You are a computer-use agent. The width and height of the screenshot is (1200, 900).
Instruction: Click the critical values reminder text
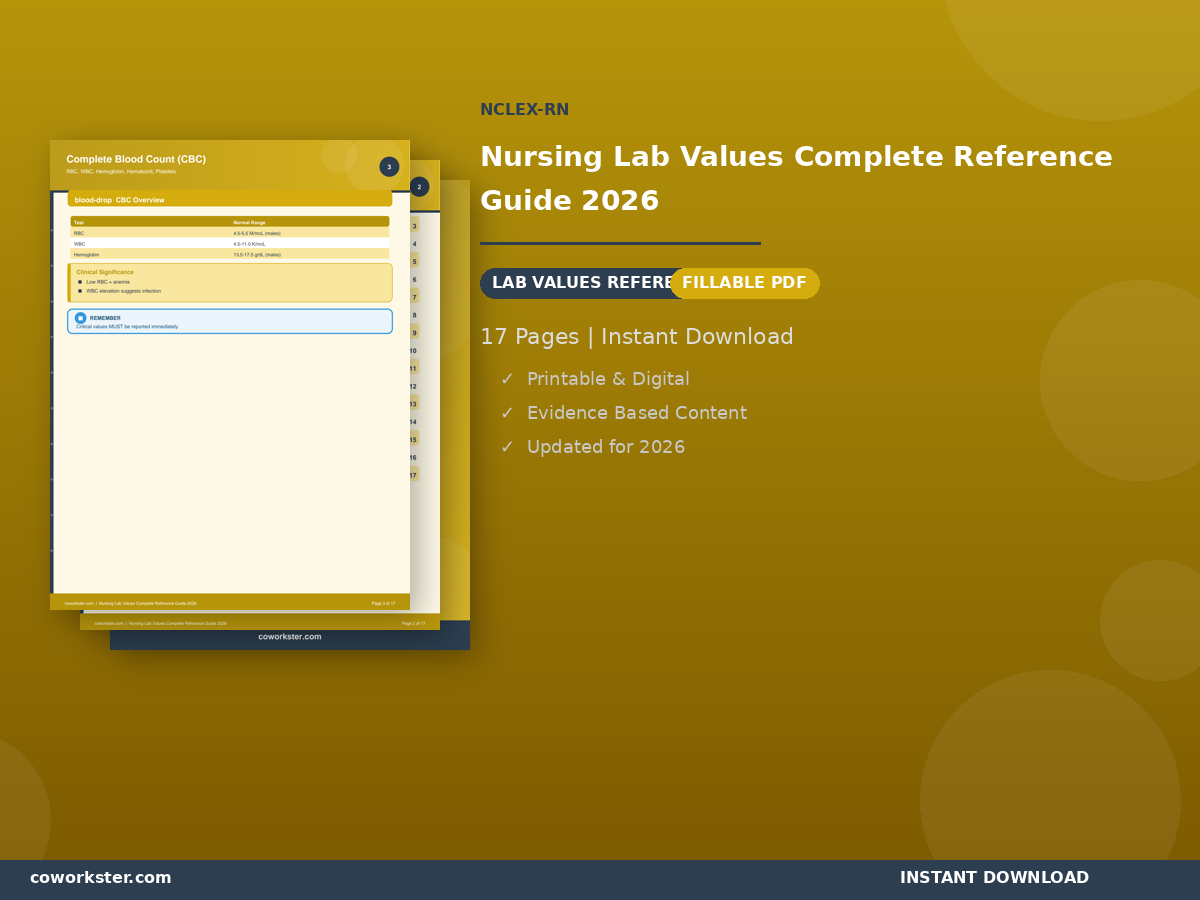[127, 327]
